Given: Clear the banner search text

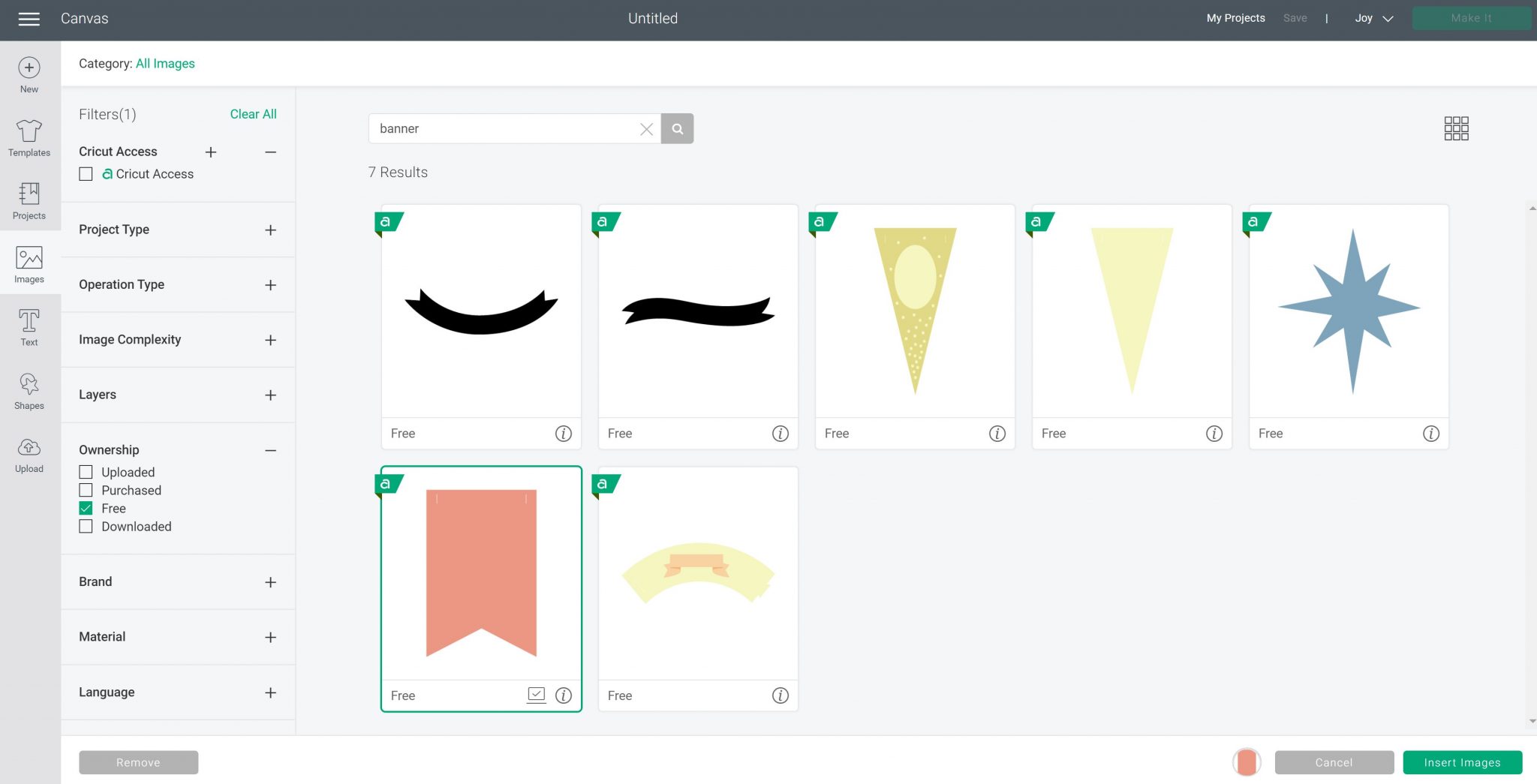Looking at the screenshot, I should pyautogui.click(x=646, y=129).
